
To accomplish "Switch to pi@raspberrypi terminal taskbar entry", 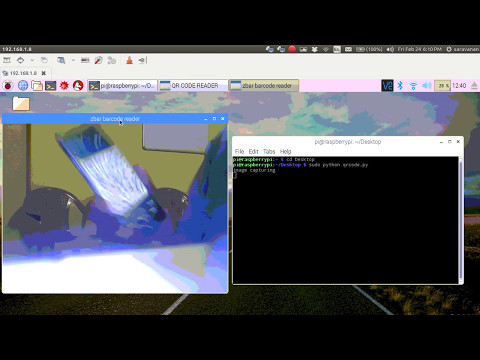I will 122,86.
